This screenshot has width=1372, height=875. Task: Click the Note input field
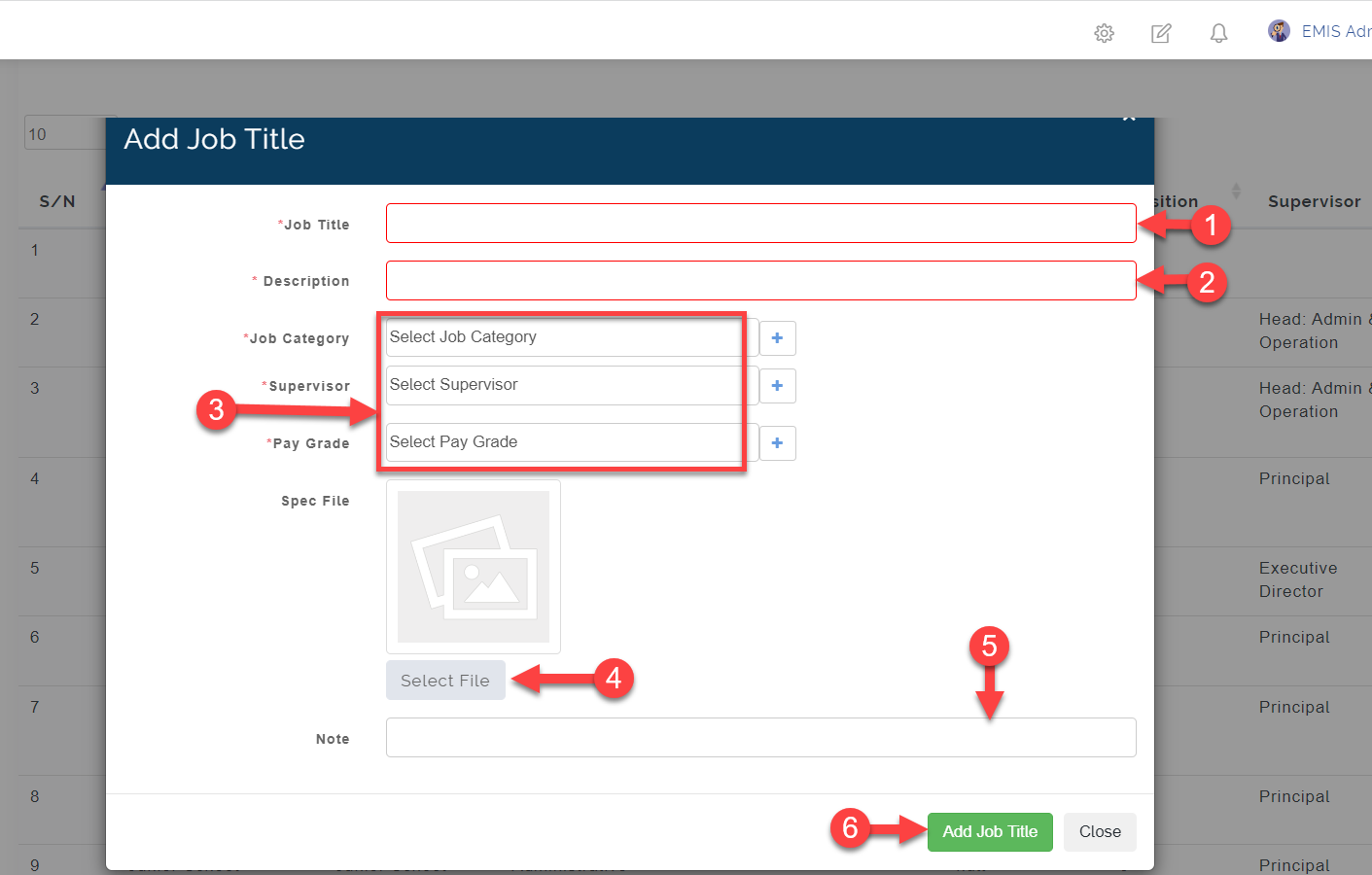[x=760, y=738]
